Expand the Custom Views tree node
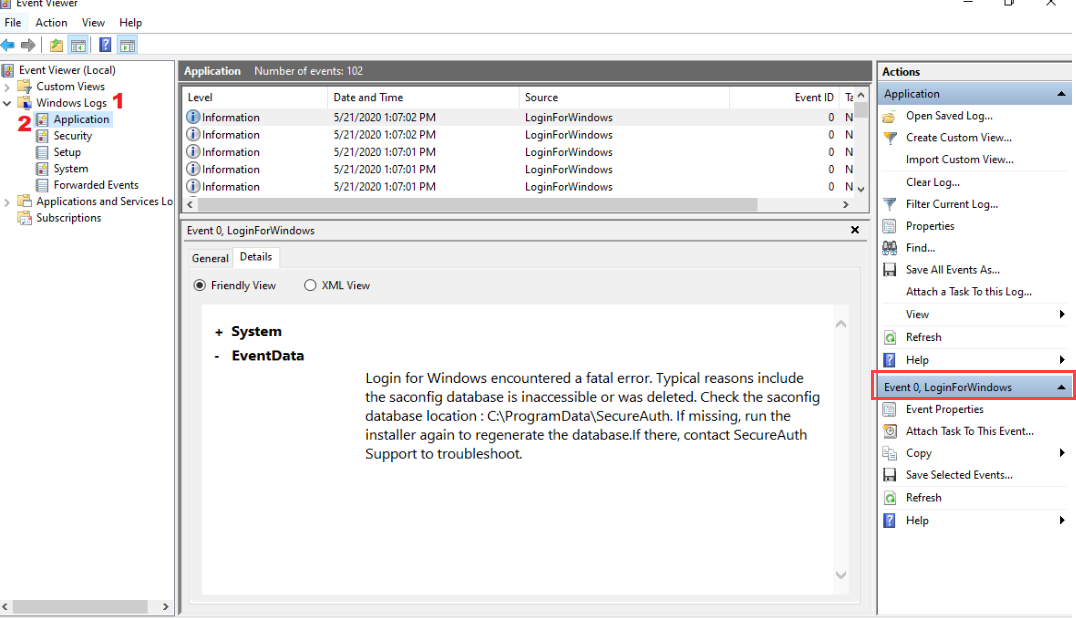 click(x=8, y=87)
